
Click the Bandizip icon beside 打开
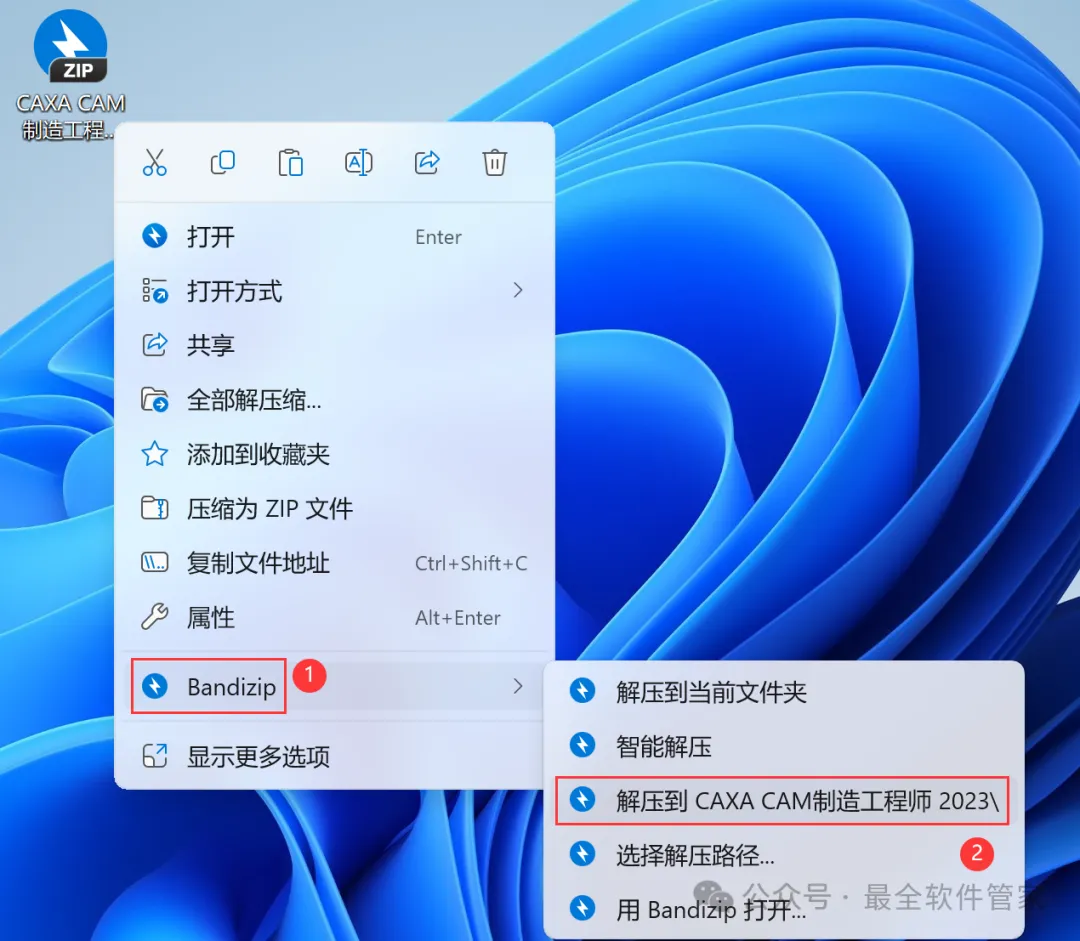155,236
